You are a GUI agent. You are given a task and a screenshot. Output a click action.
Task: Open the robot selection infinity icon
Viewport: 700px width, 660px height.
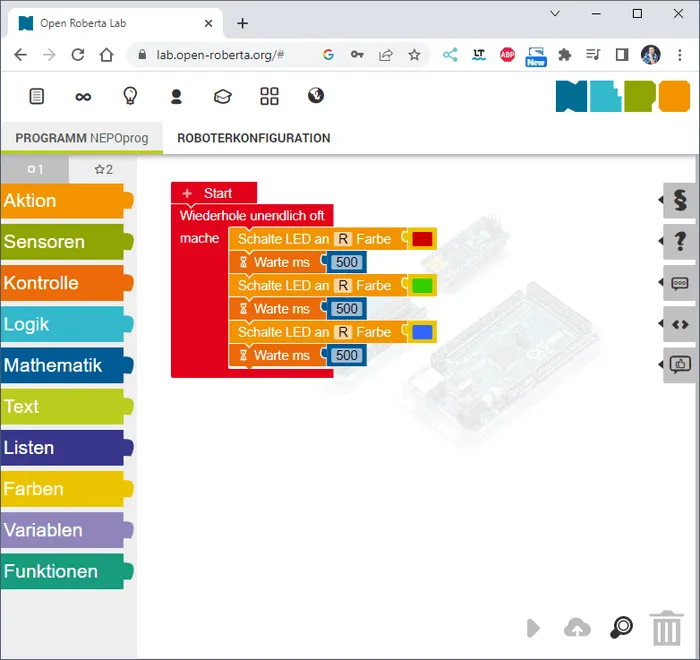(x=83, y=96)
